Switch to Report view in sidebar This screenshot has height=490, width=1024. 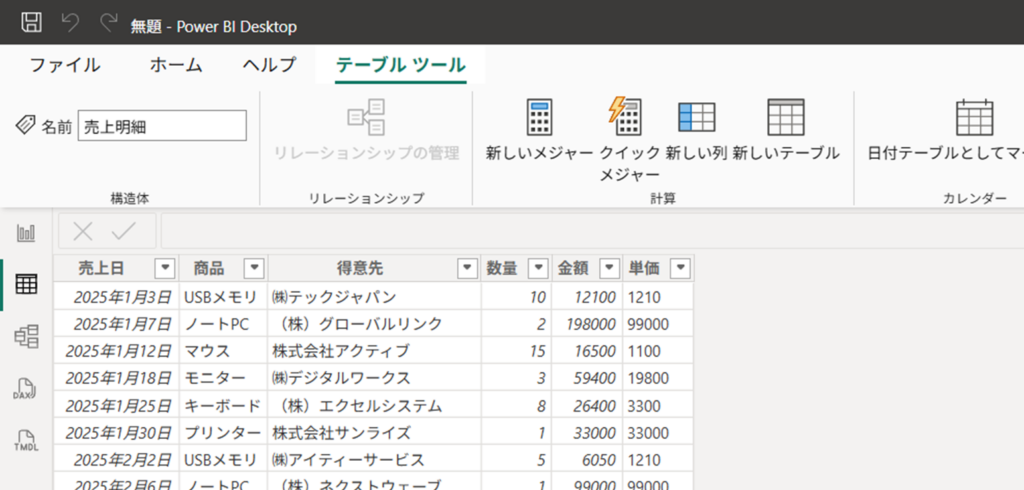(26, 233)
